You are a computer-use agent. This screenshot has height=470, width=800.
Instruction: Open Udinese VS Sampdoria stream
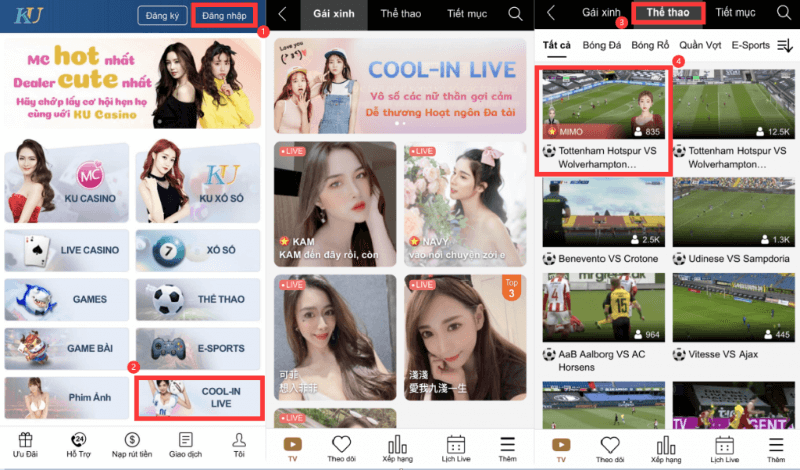734,221
